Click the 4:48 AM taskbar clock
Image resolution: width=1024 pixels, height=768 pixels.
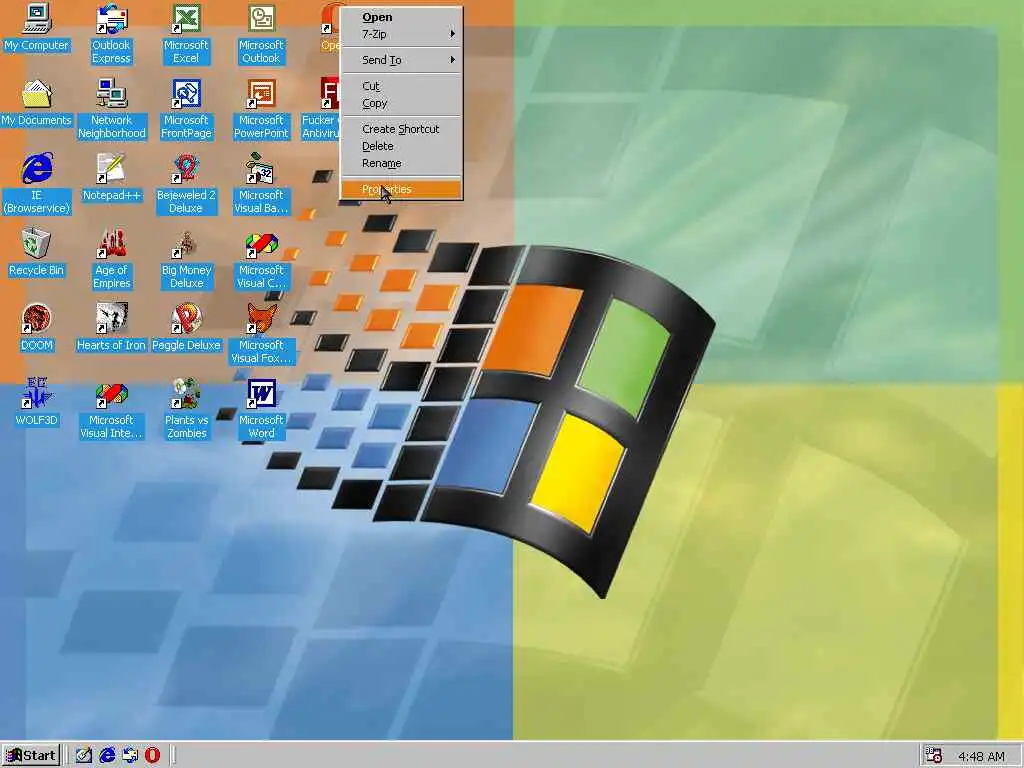click(981, 757)
